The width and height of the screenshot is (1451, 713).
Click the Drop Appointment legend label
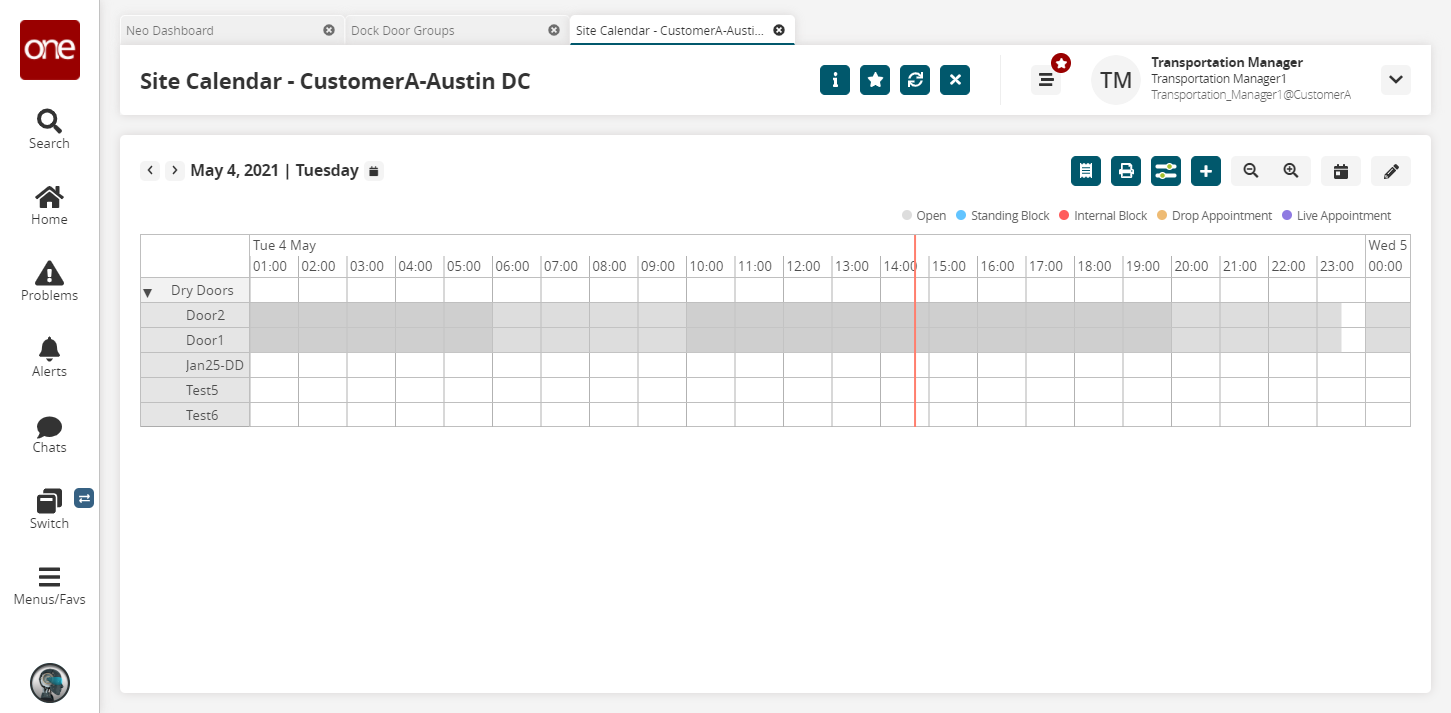[x=1222, y=216]
